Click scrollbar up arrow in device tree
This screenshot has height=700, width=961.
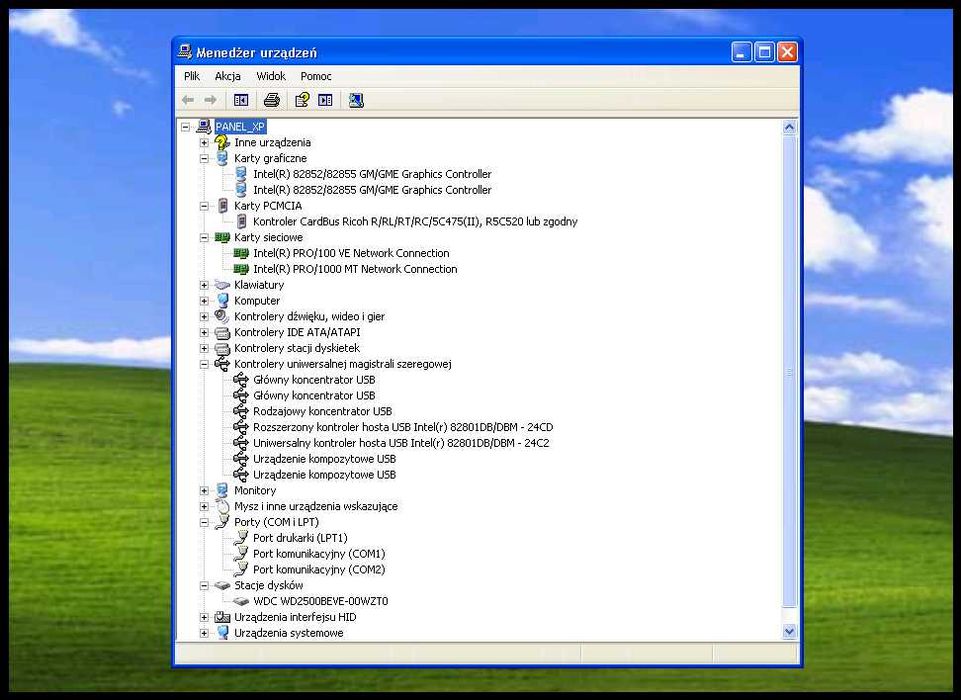(x=789, y=127)
